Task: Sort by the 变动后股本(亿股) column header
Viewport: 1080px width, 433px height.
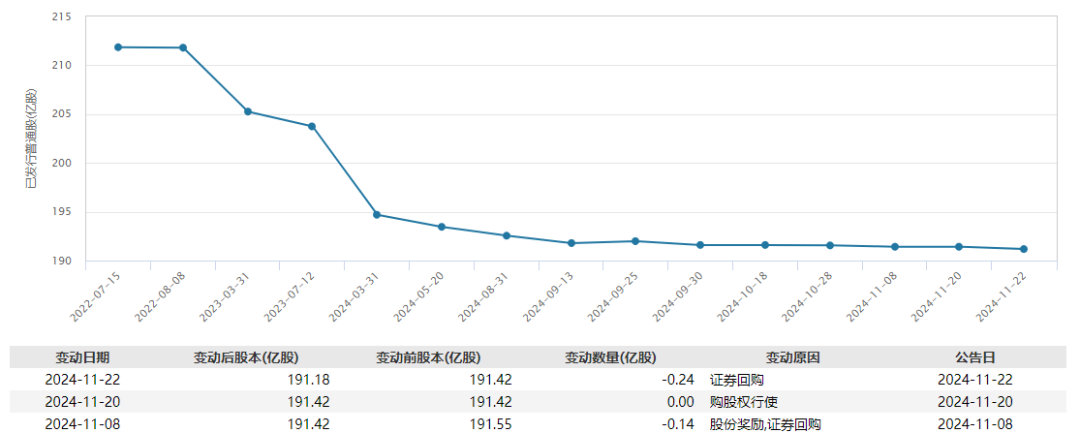Action: click(x=246, y=357)
